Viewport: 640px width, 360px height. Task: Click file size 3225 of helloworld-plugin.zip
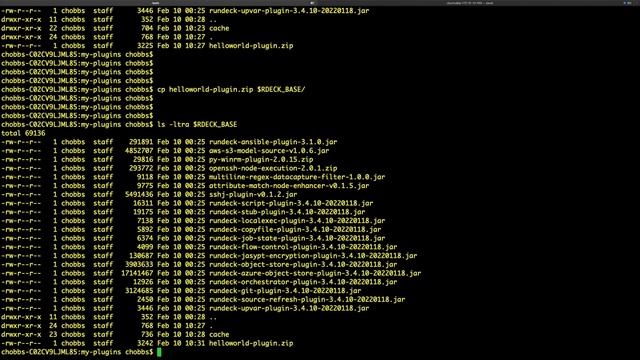145,46
